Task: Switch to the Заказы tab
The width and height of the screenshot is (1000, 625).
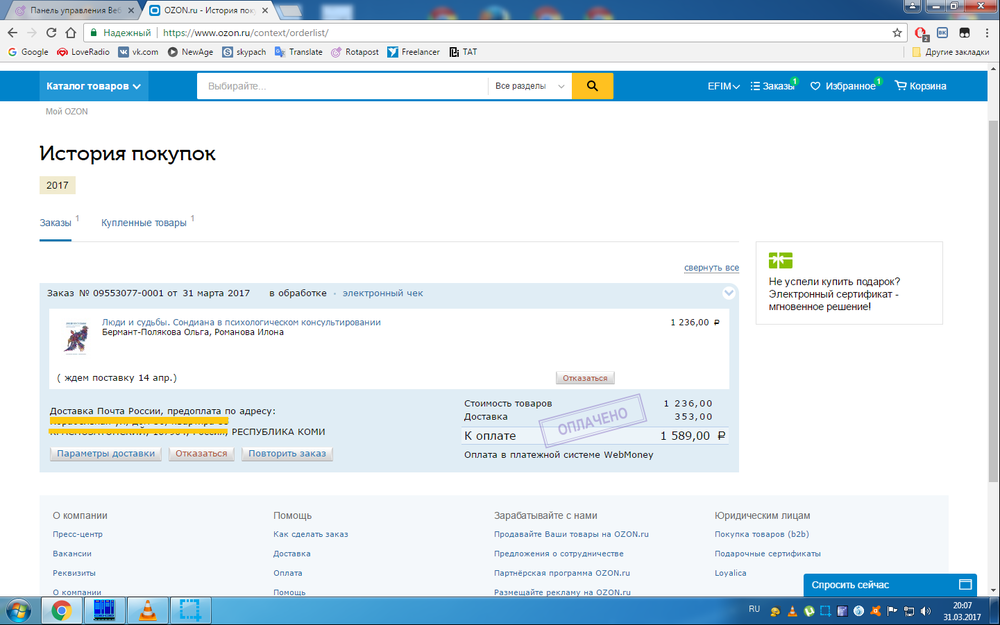Action: point(55,223)
